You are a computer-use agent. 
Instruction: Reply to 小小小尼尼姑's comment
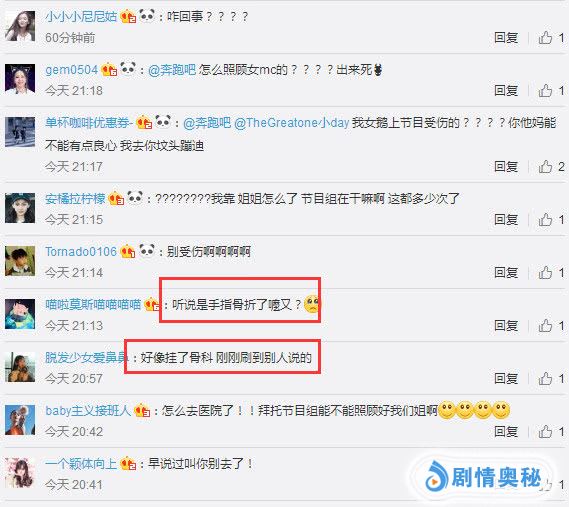[506, 37]
